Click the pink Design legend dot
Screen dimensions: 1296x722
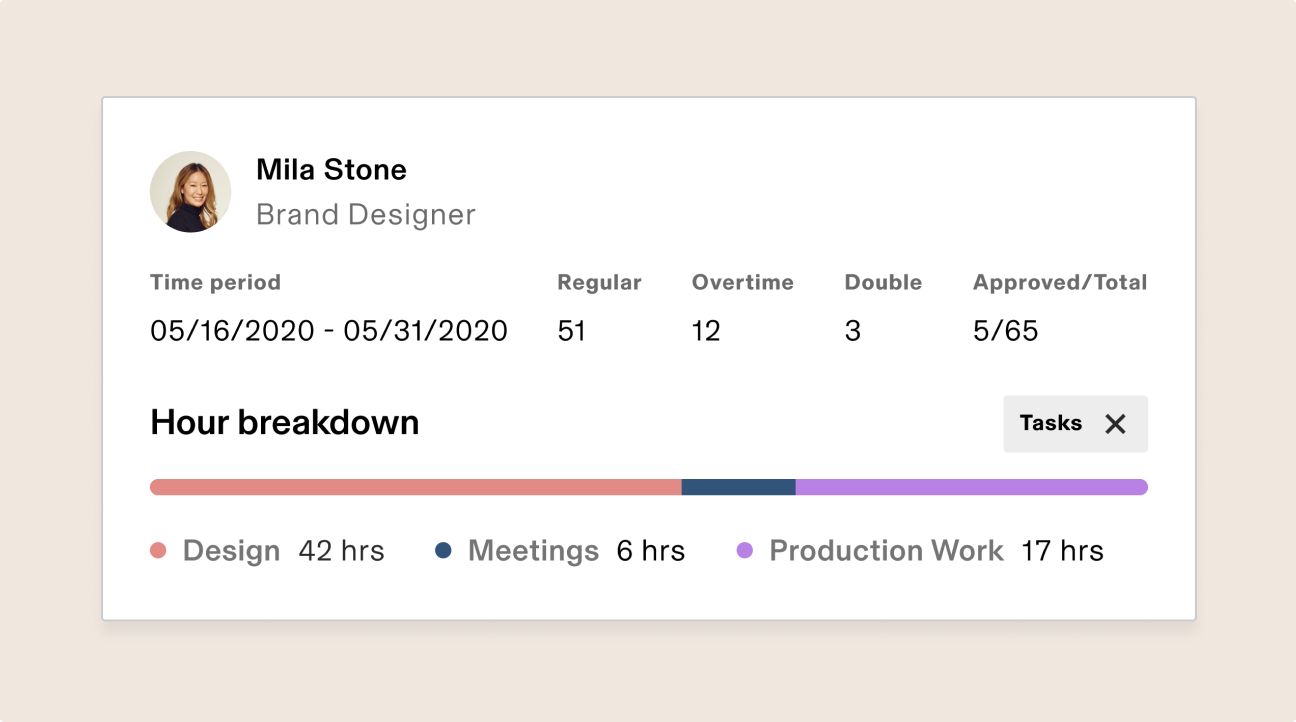tap(158, 550)
